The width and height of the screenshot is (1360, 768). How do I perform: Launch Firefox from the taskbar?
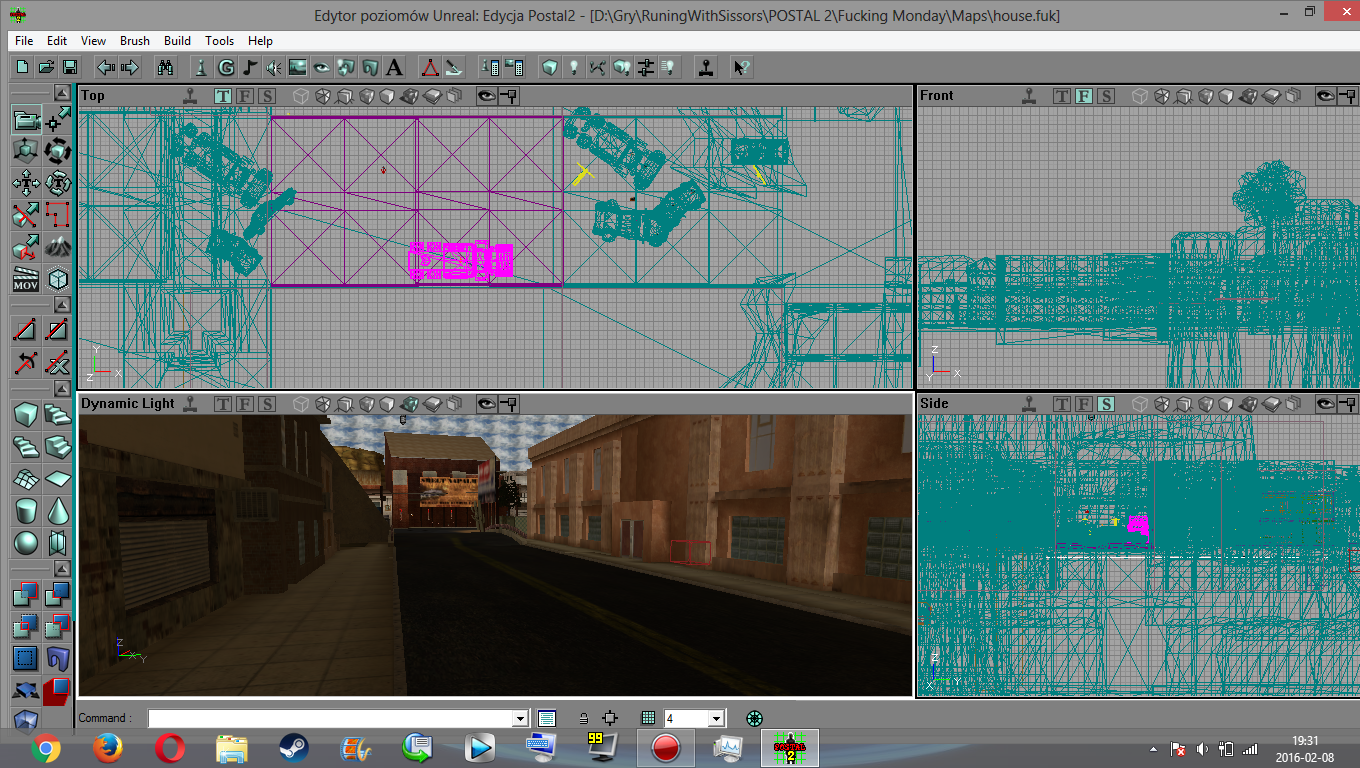coord(107,747)
